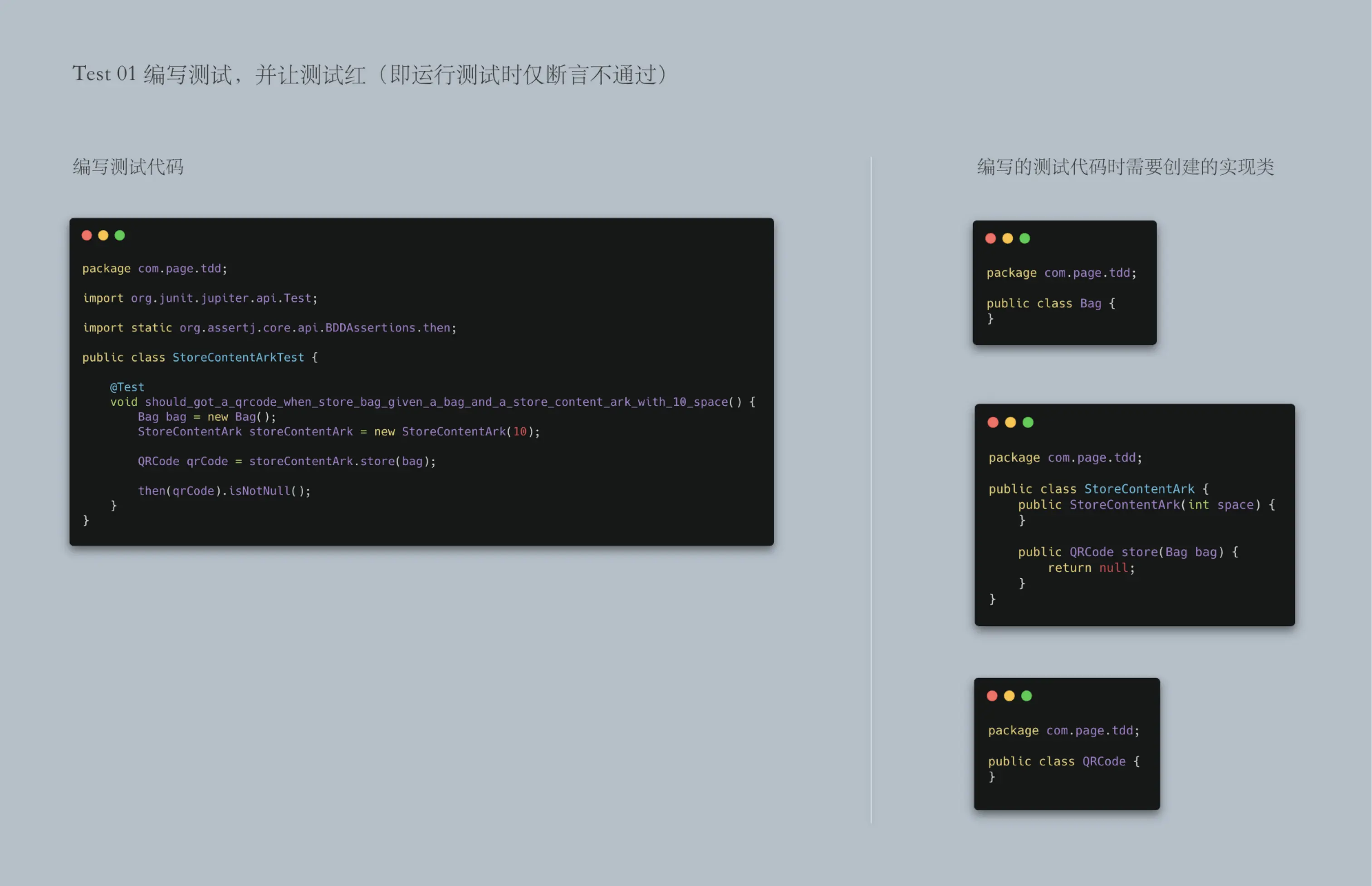This screenshot has height=886, width=1372.
Task: Click green dot on StoreContentArkTest code window
Action: point(120,235)
